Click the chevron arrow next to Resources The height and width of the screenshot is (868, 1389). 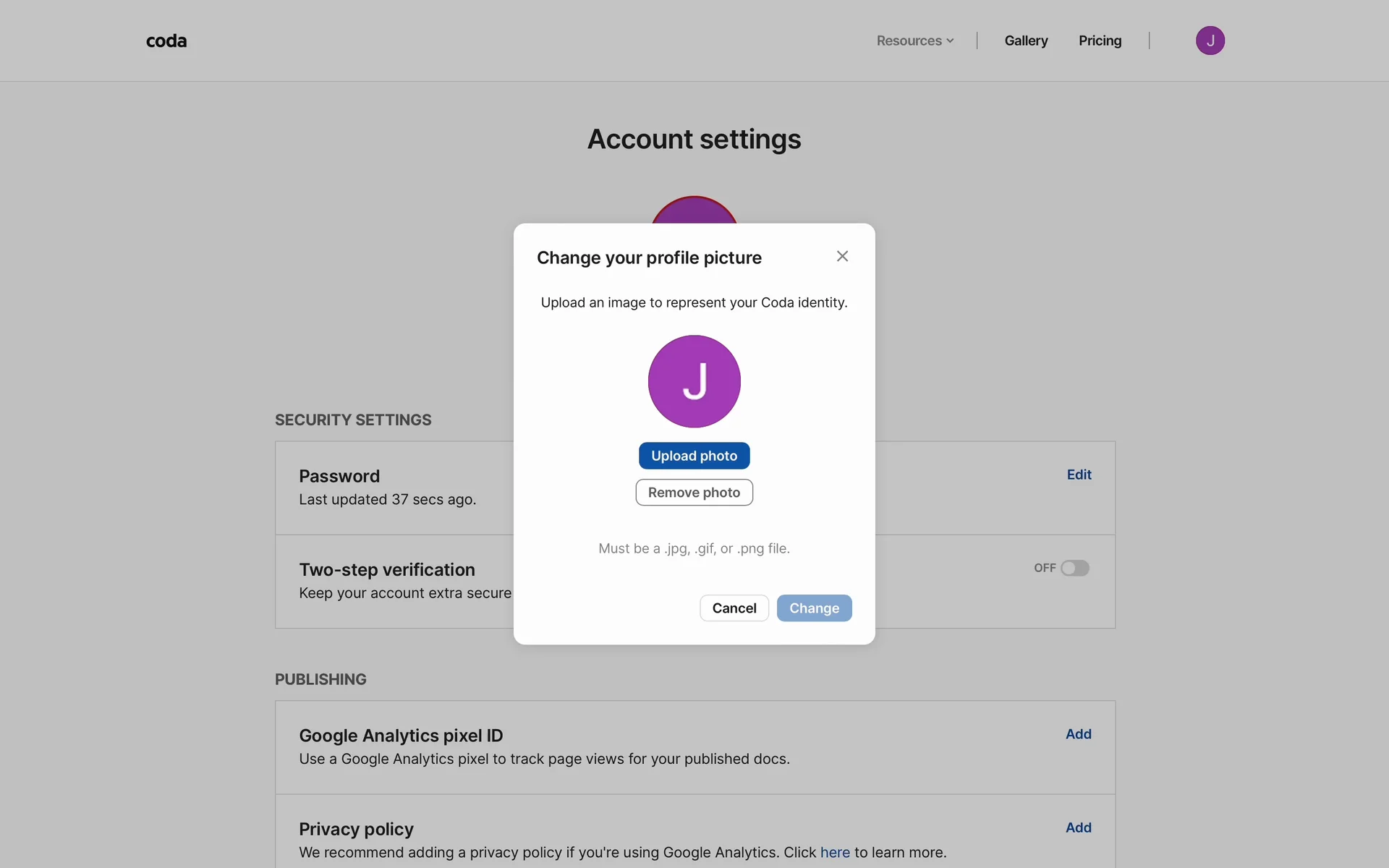(x=950, y=41)
